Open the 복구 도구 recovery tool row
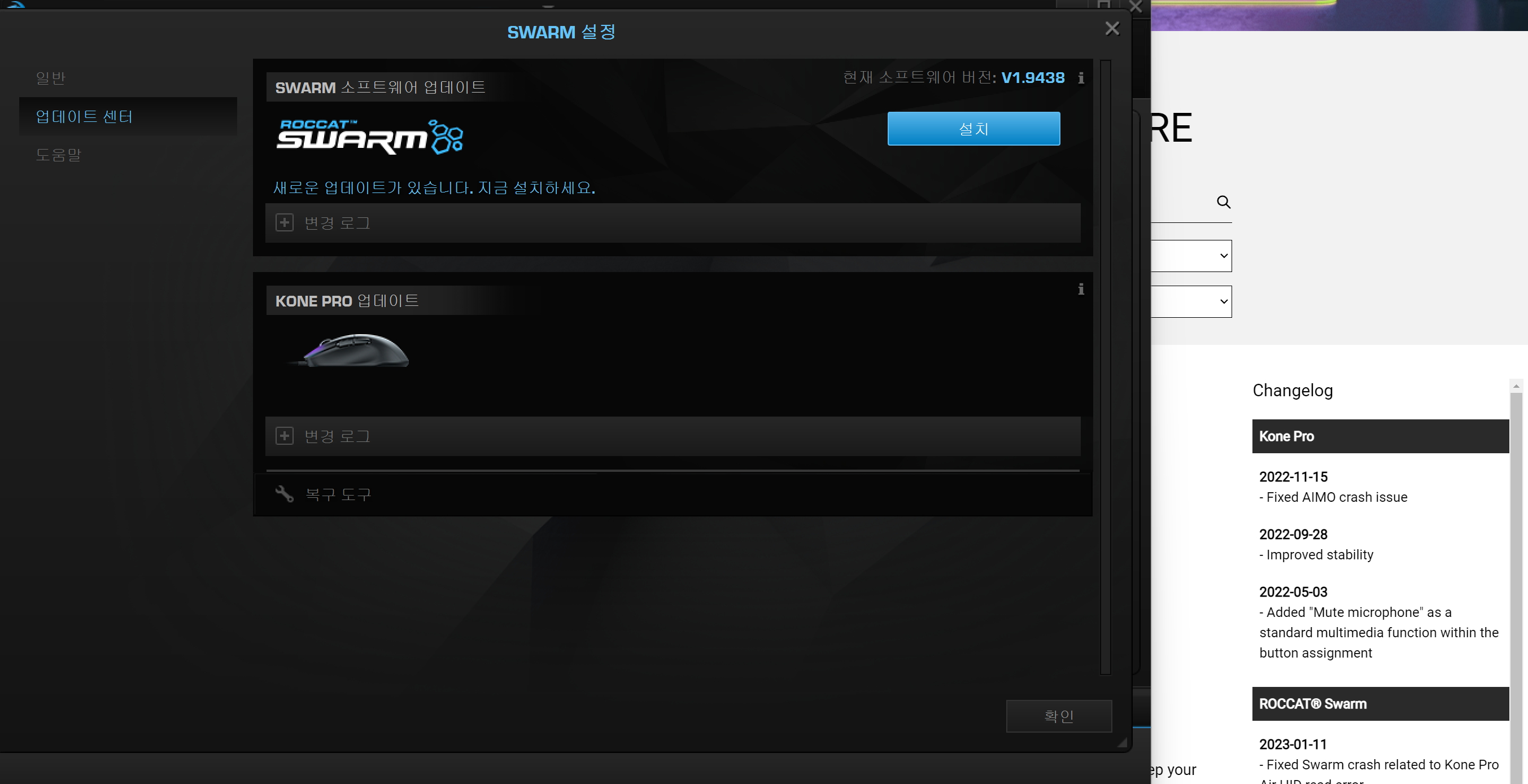This screenshot has height=784, width=1528. pos(673,494)
